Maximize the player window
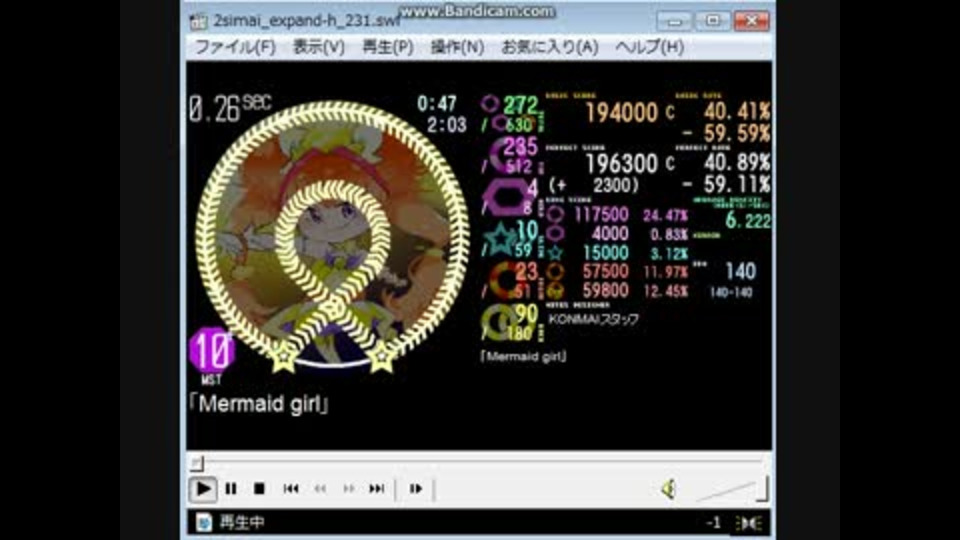 [x=712, y=21]
